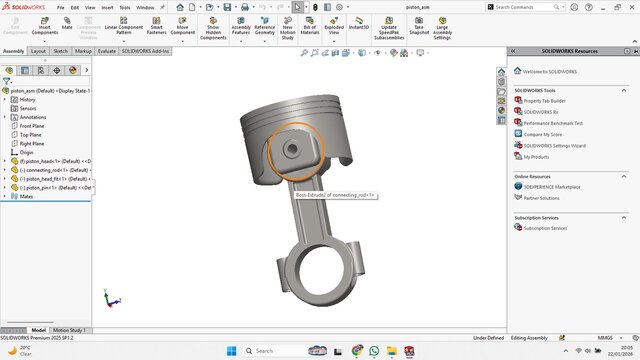Screen dimensions: 640x360
Task: Toggle the Hide/Show Items eye icon
Action: (x=378, y=53)
